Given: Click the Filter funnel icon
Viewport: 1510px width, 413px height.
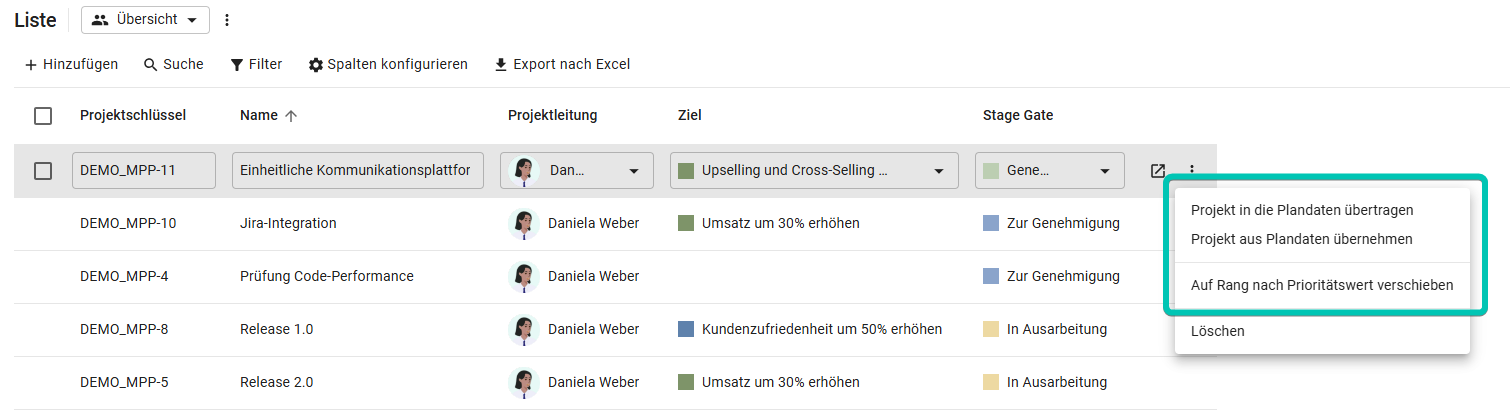Looking at the screenshot, I should pos(237,65).
